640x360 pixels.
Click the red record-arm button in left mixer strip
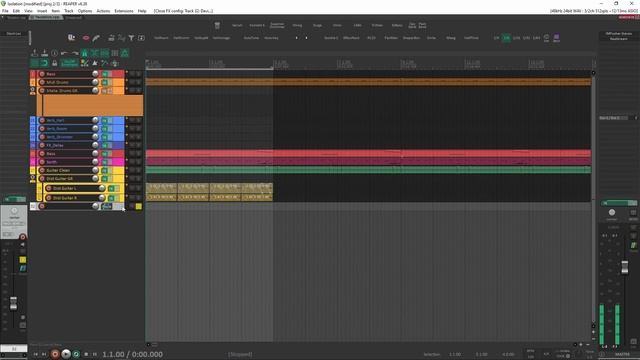point(22,237)
